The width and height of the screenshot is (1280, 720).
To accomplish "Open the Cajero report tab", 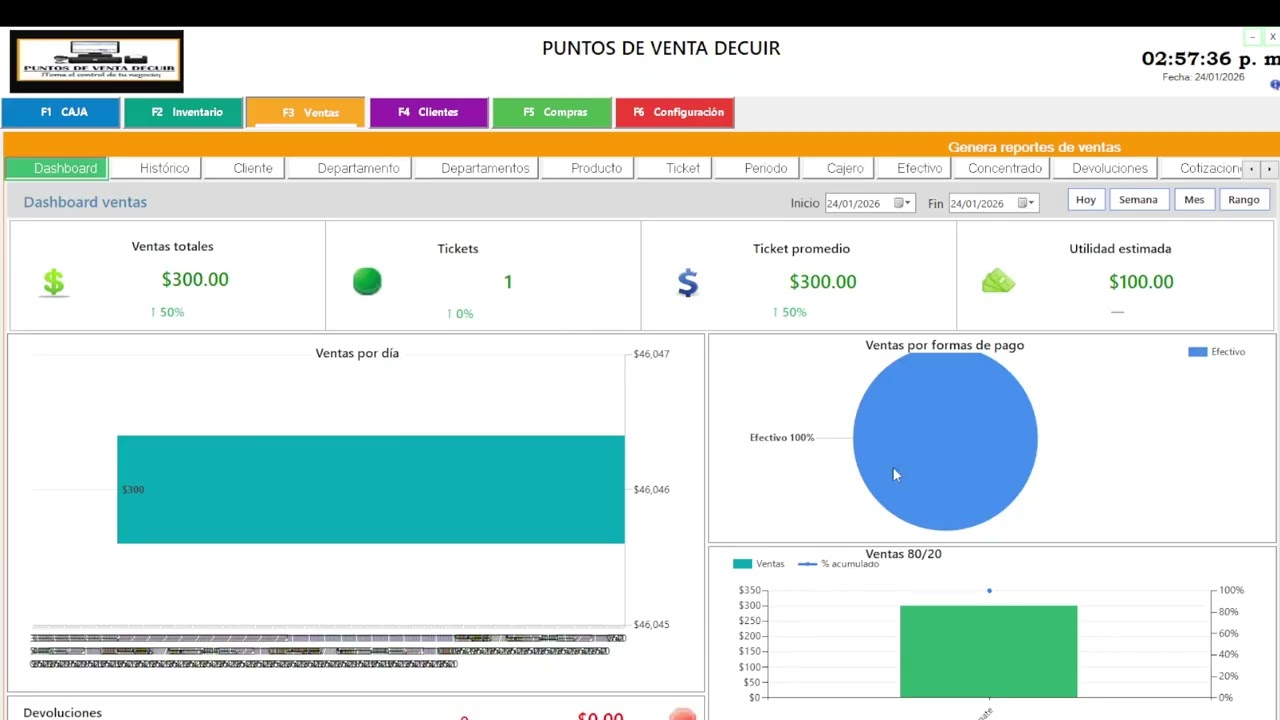I will coord(838,168).
